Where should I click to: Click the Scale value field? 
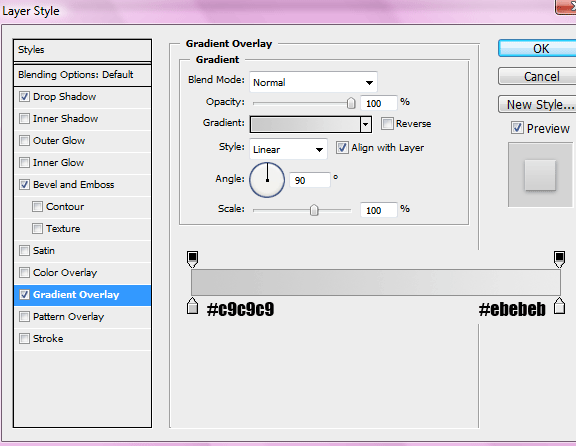click(379, 210)
